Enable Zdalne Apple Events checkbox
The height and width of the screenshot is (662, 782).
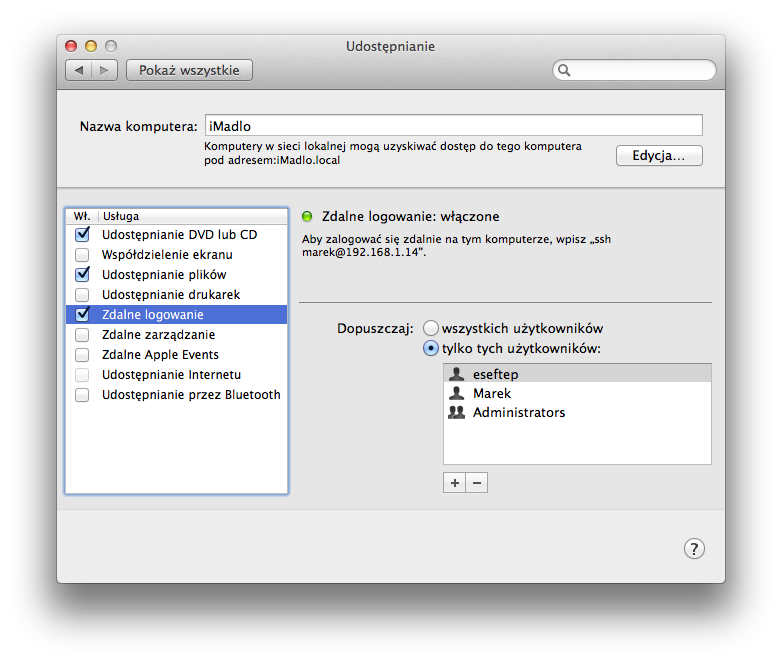tap(82, 355)
